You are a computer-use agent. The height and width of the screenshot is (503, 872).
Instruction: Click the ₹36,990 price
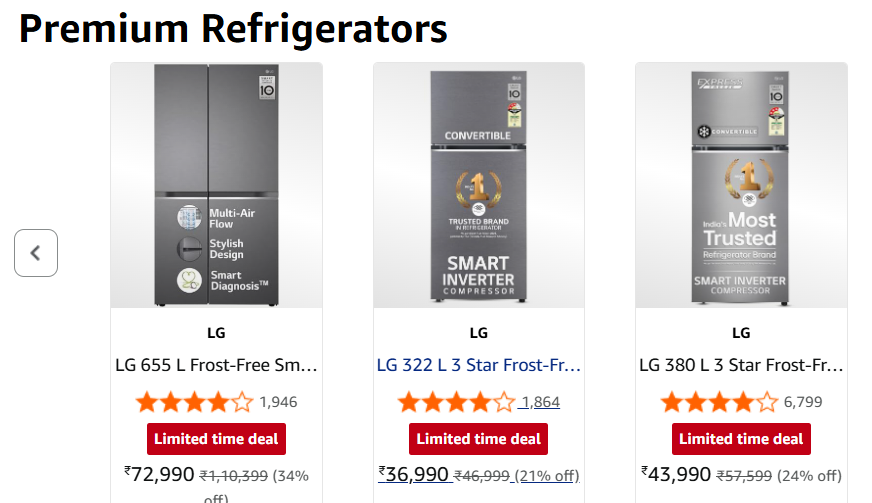tap(413, 474)
